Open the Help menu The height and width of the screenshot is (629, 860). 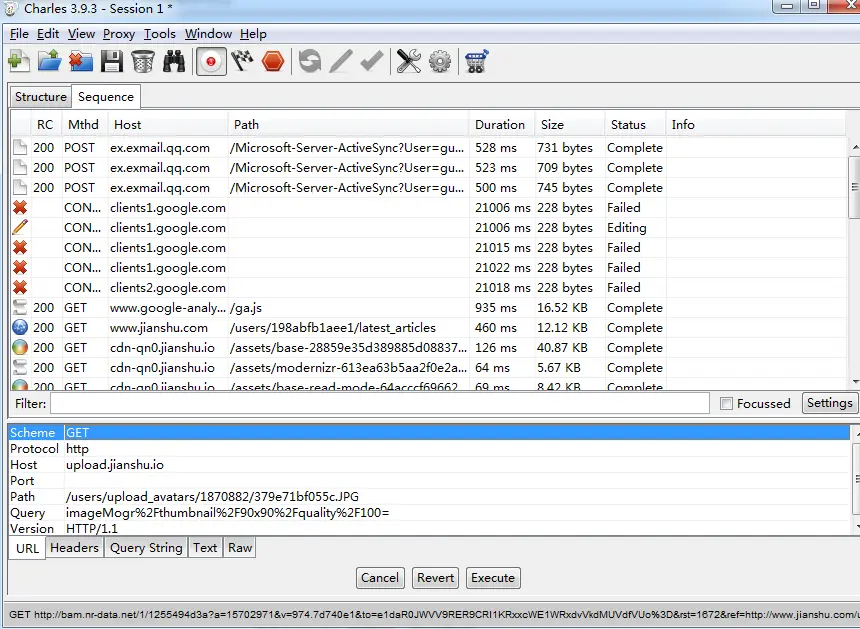pos(253,34)
